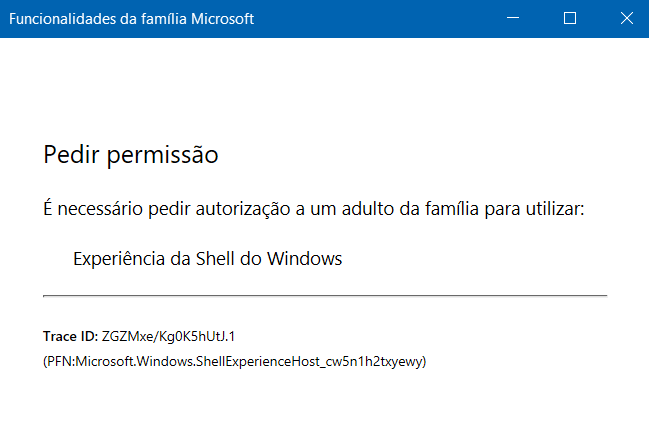Click the PFN package name line
The width and height of the screenshot is (649, 448).
[x=235, y=361]
